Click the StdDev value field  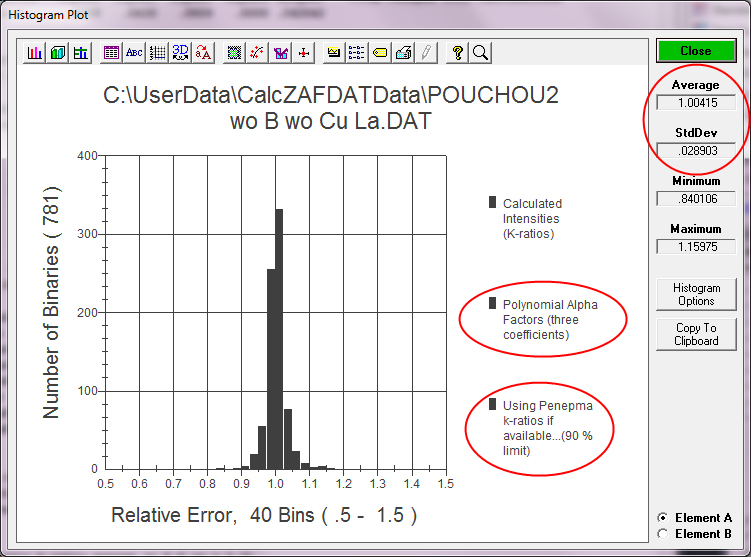696,150
